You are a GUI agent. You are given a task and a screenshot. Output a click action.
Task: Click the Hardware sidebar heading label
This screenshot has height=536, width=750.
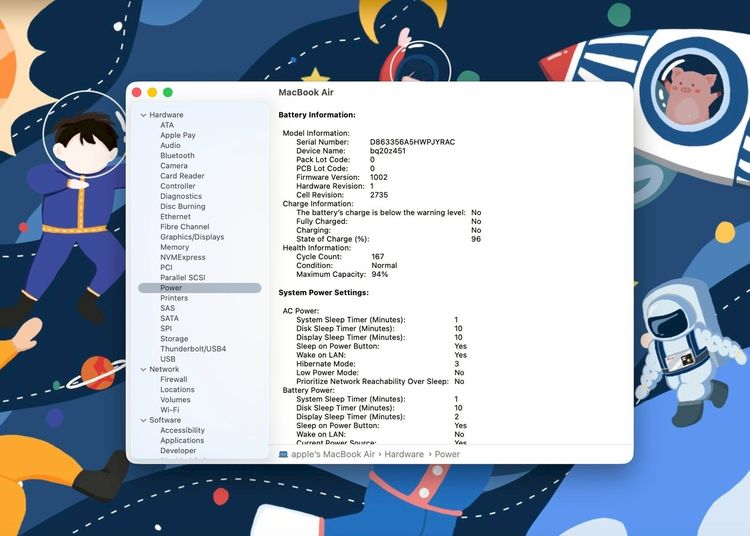(x=166, y=115)
